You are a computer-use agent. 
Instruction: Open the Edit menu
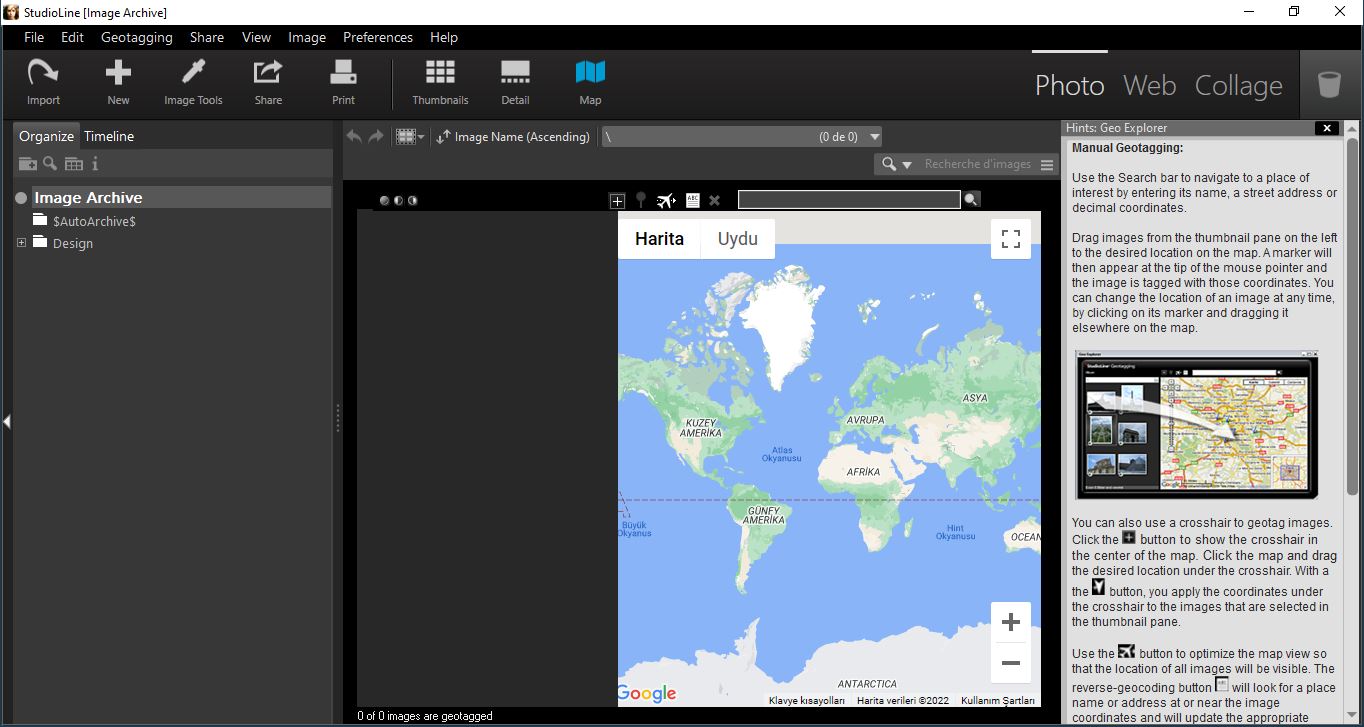[x=72, y=37]
